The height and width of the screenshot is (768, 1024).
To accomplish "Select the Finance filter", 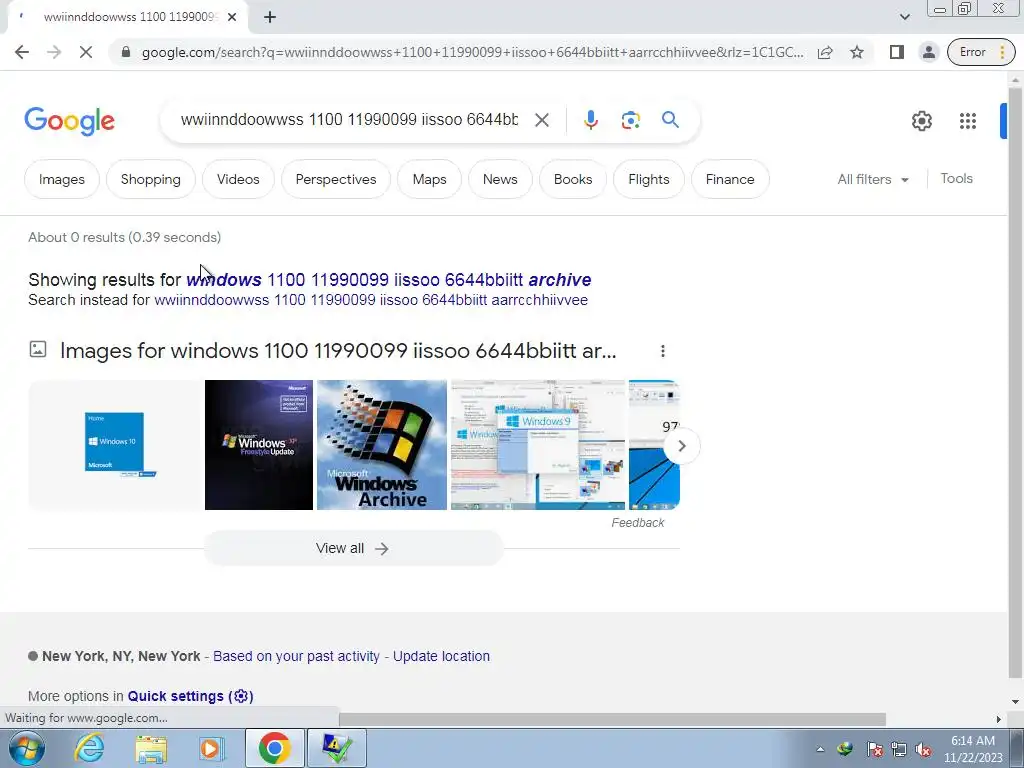I will click(x=730, y=179).
